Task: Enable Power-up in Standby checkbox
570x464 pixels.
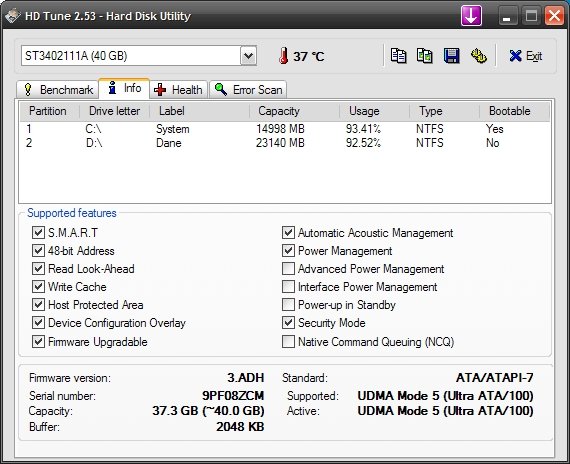Action: tap(288, 304)
